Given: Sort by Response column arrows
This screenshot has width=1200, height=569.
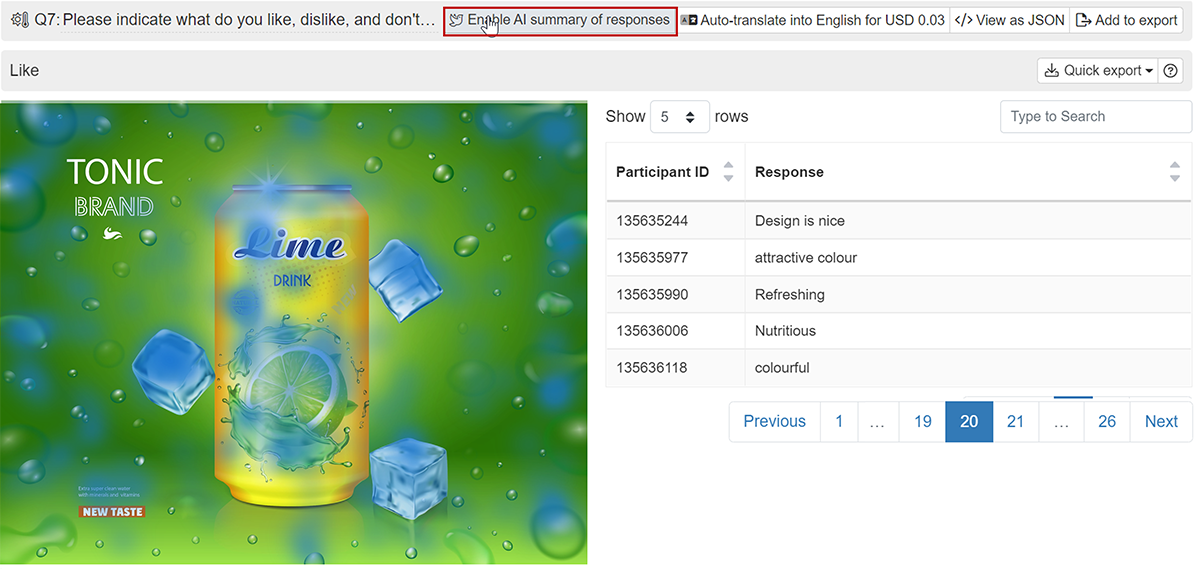Looking at the screenshot, I should (x=1174, y=172).
